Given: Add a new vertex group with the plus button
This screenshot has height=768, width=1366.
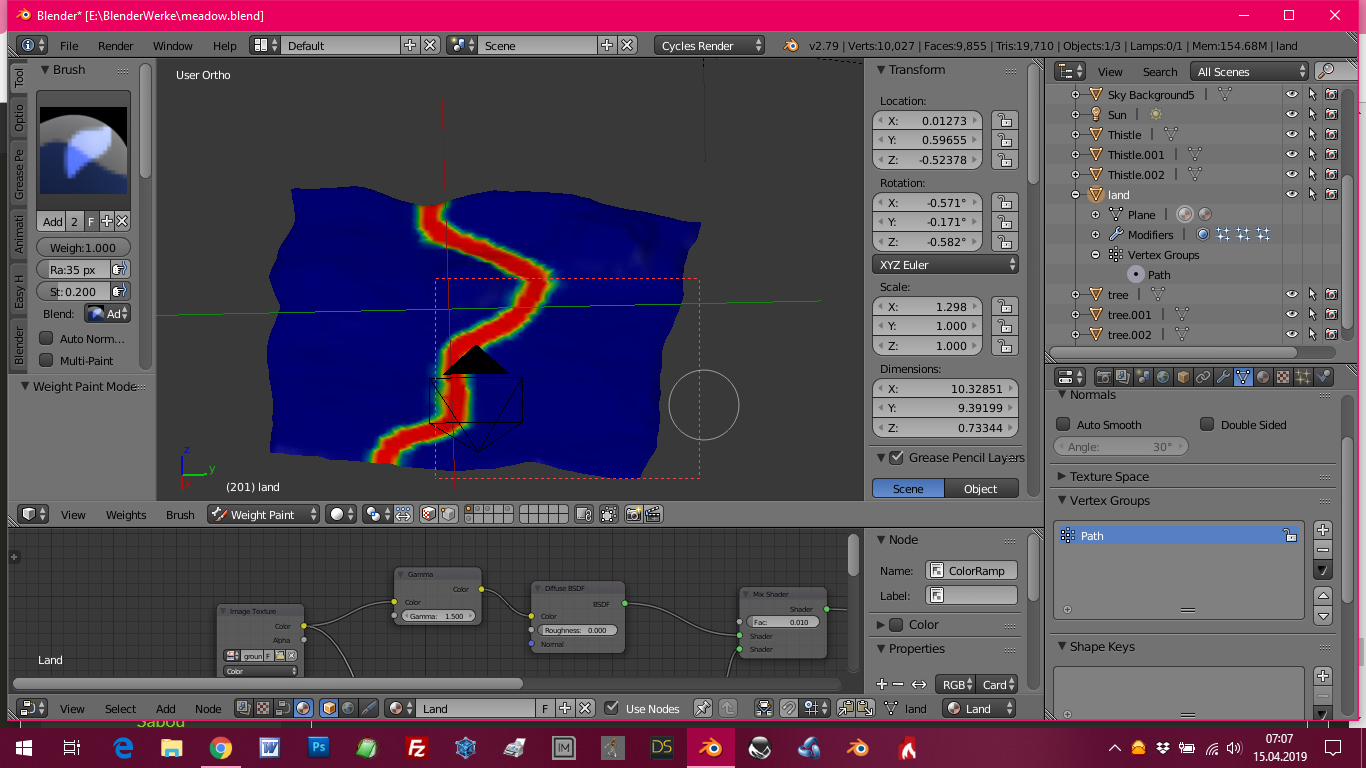Looking at the screenshot, I should pos(1322,530).
